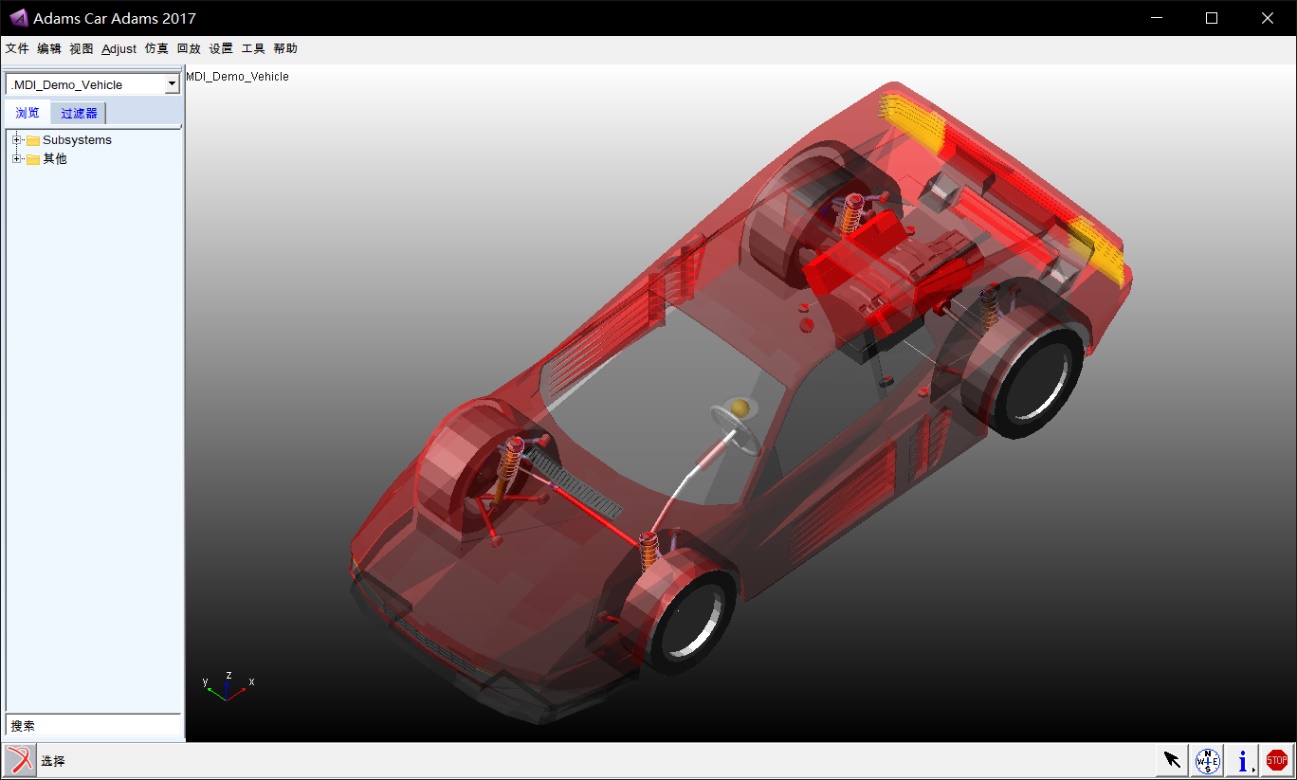Click the arrow select tool icon
This screenshot has height=780, width=1297.
click(1173, 760)
